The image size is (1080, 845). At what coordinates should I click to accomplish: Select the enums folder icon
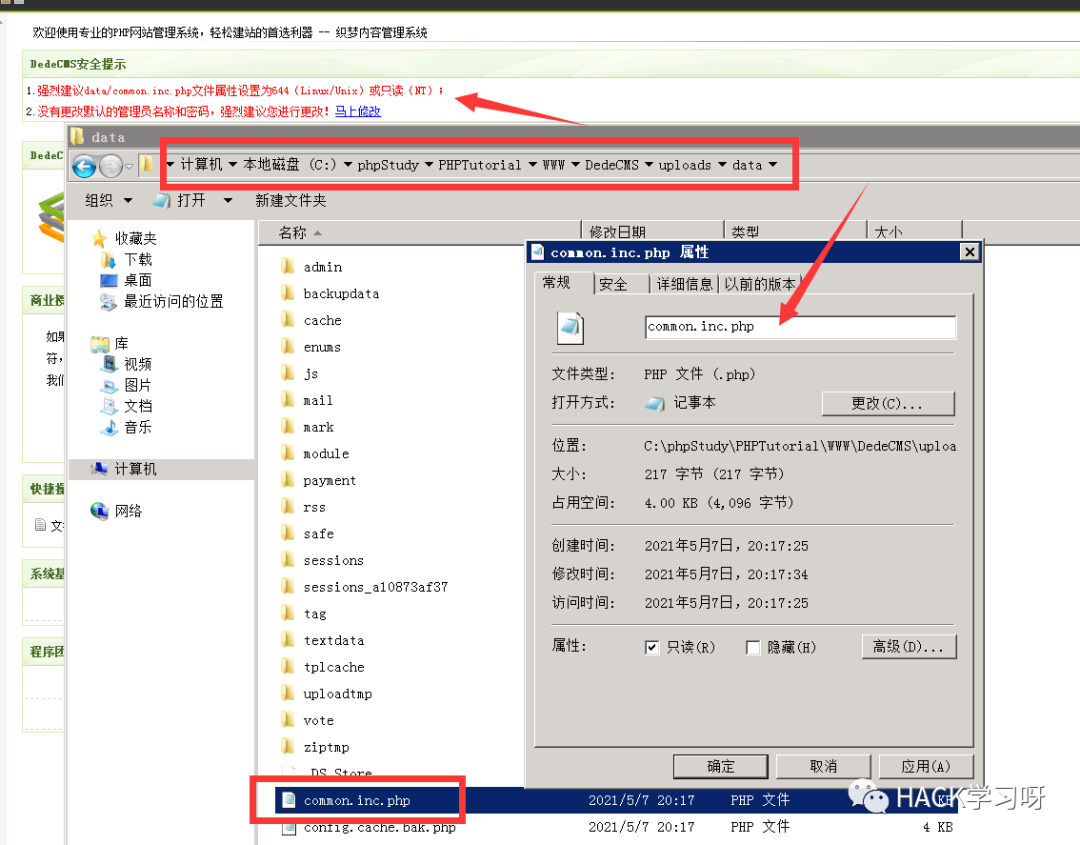[x=288, y=346]
